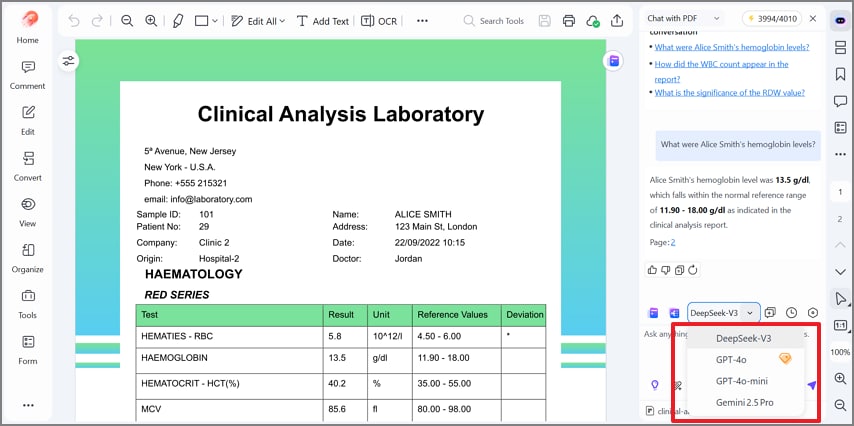Zoom in using top toolbar magnifier

(151, 21)
